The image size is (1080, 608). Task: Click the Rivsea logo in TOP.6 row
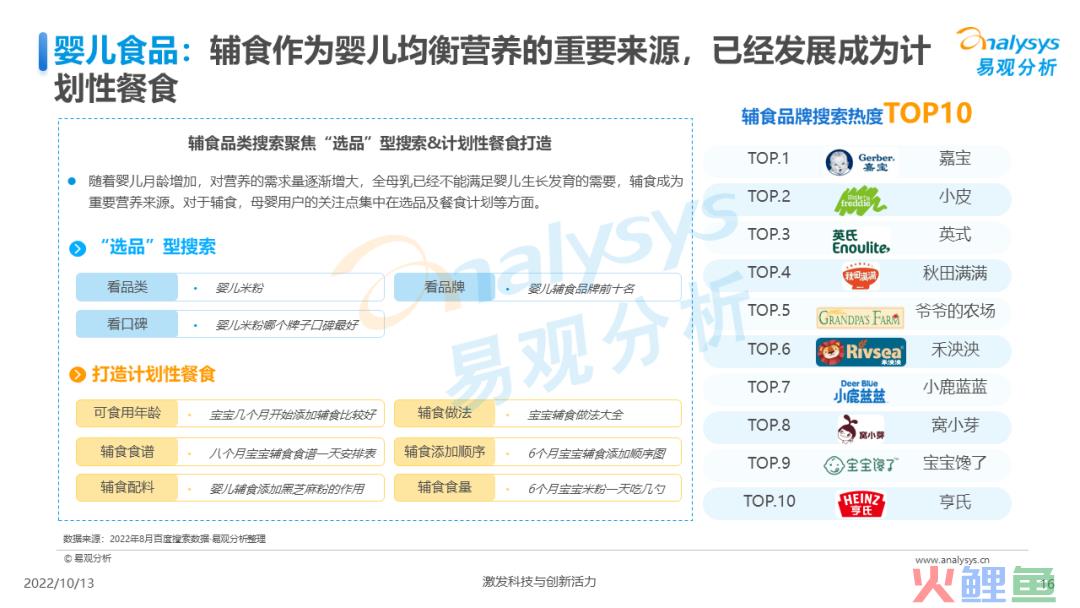click(860, 352)
